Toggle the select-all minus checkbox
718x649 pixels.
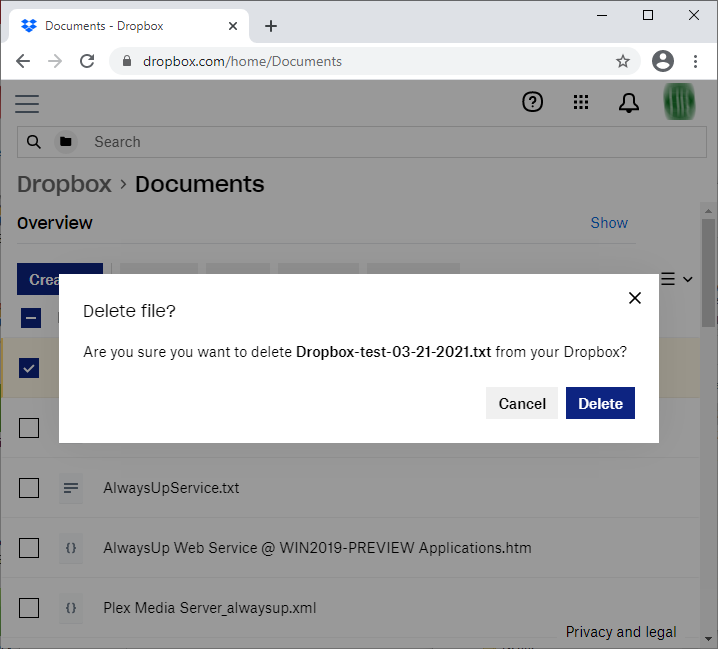pyautogui.click(x=31, y=318)
